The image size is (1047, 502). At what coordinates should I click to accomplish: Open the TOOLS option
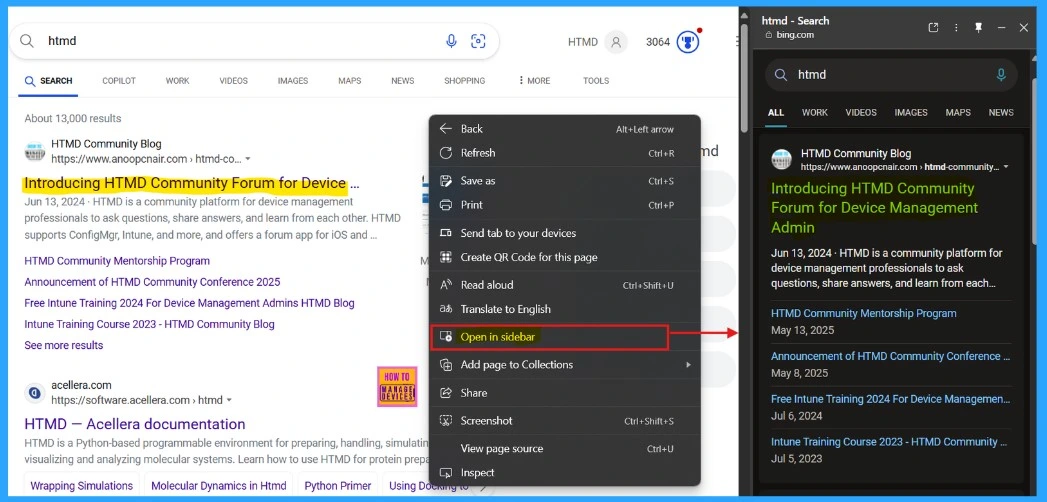(596, 81)
